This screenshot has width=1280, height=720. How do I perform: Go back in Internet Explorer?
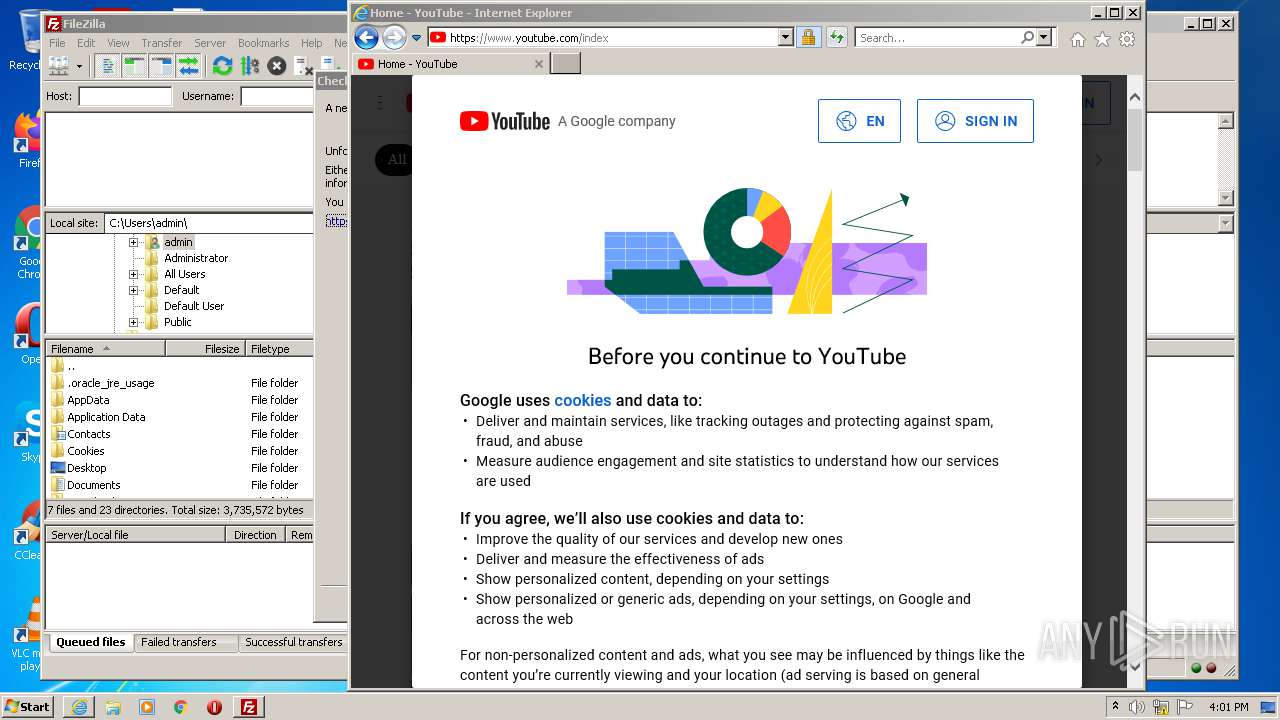pyautogui.click(x=367, y=38)
